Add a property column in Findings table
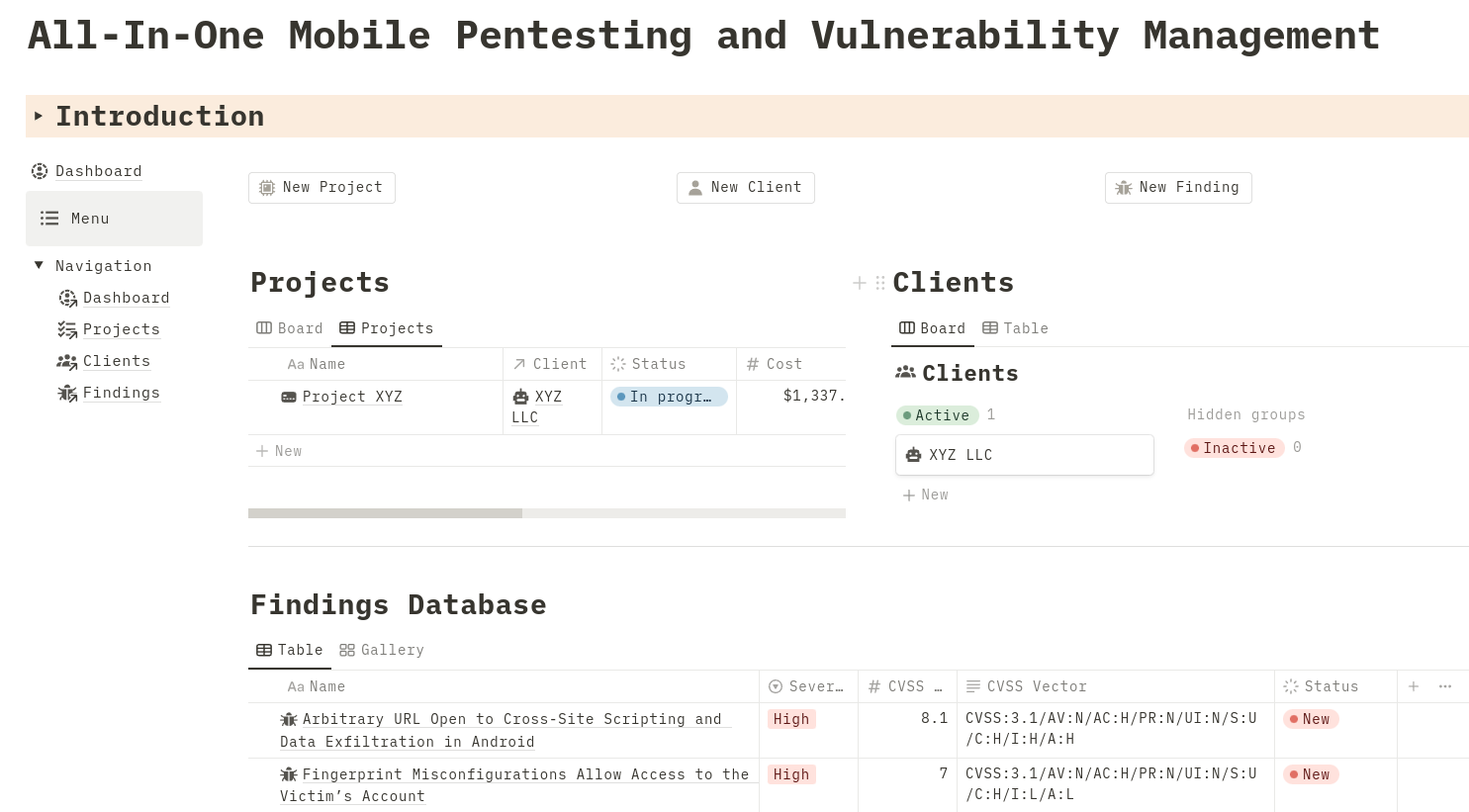This screenshot has width=1469, height=812. 1414,686
